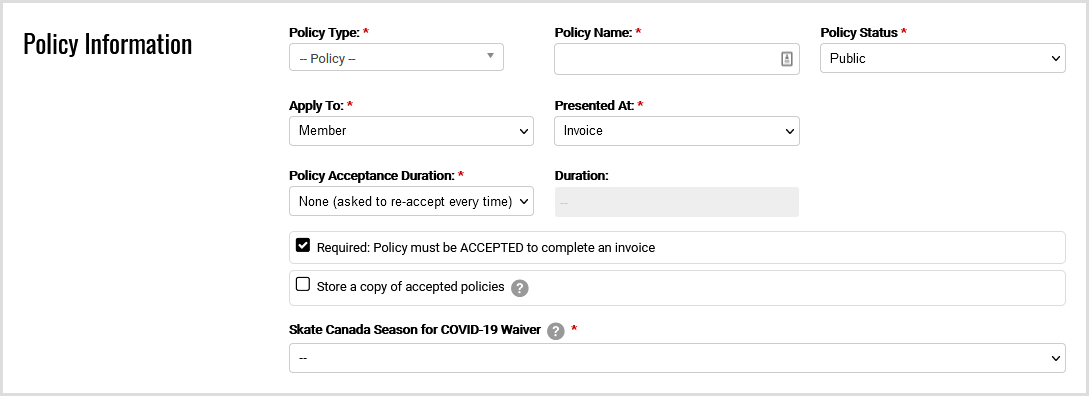
Task: Open the Apply To dropdown showing Member
Action: point(411,131)
